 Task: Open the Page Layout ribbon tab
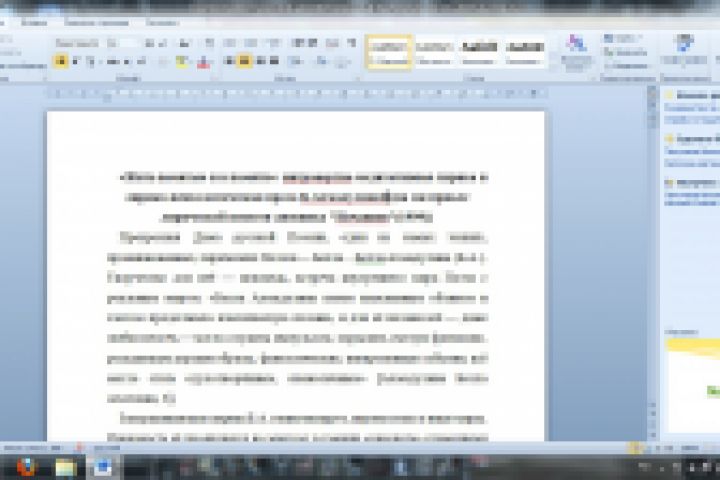96,23
